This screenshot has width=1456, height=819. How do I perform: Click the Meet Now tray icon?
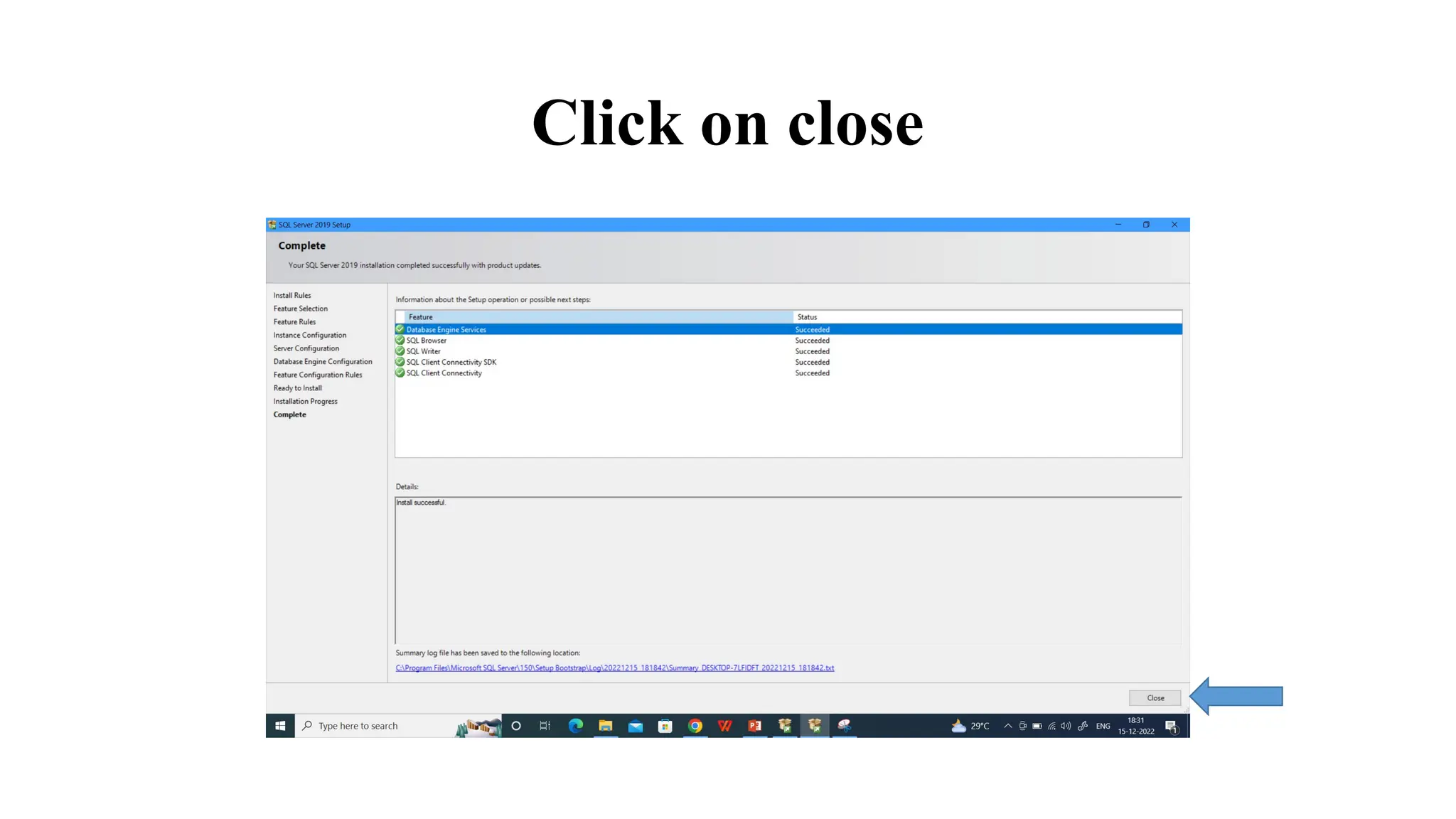[1022, 726]
